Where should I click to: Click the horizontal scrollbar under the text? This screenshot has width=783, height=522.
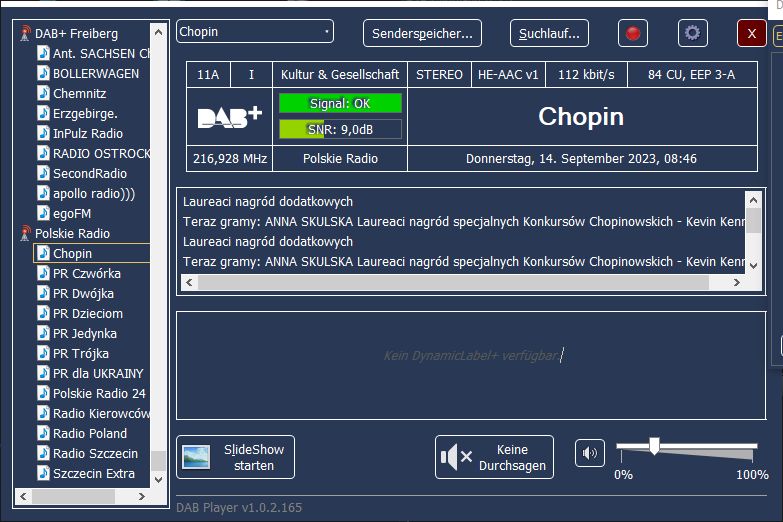point(460,283)
